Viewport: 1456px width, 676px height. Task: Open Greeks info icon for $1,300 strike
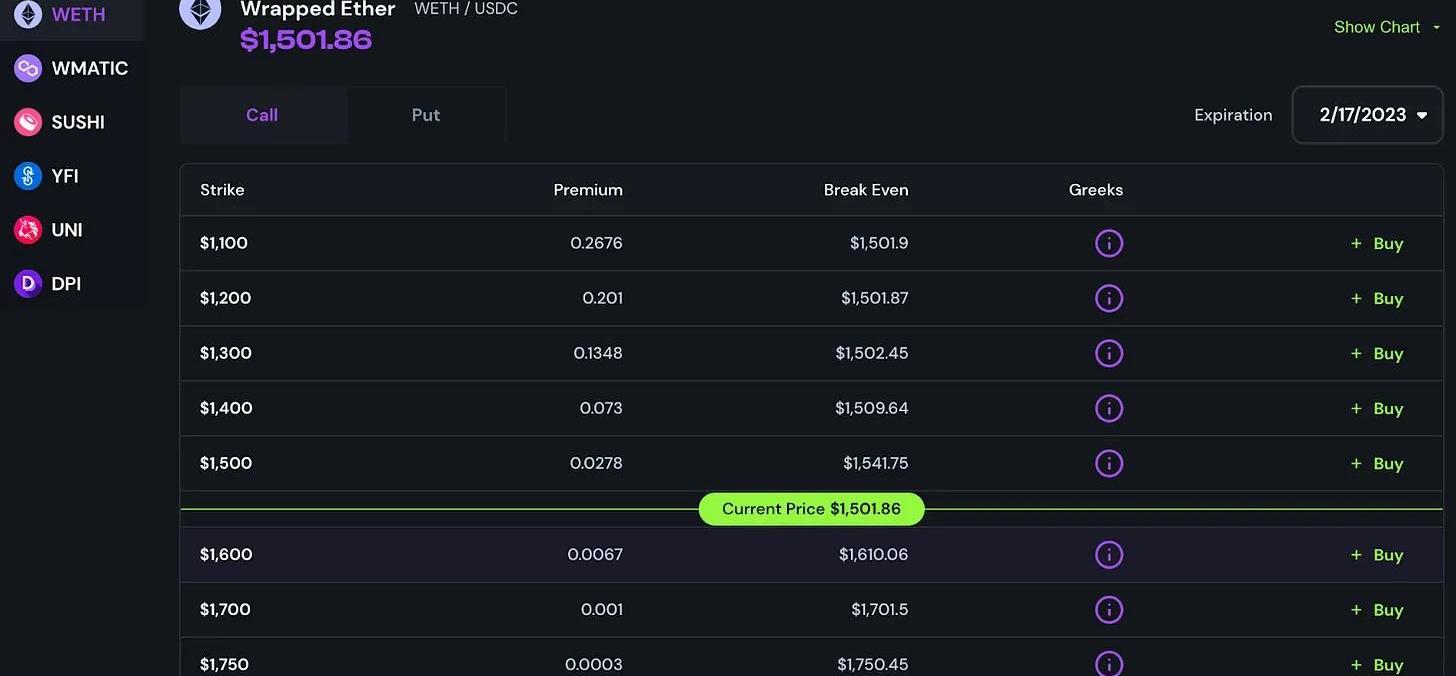click(1109, 353)
